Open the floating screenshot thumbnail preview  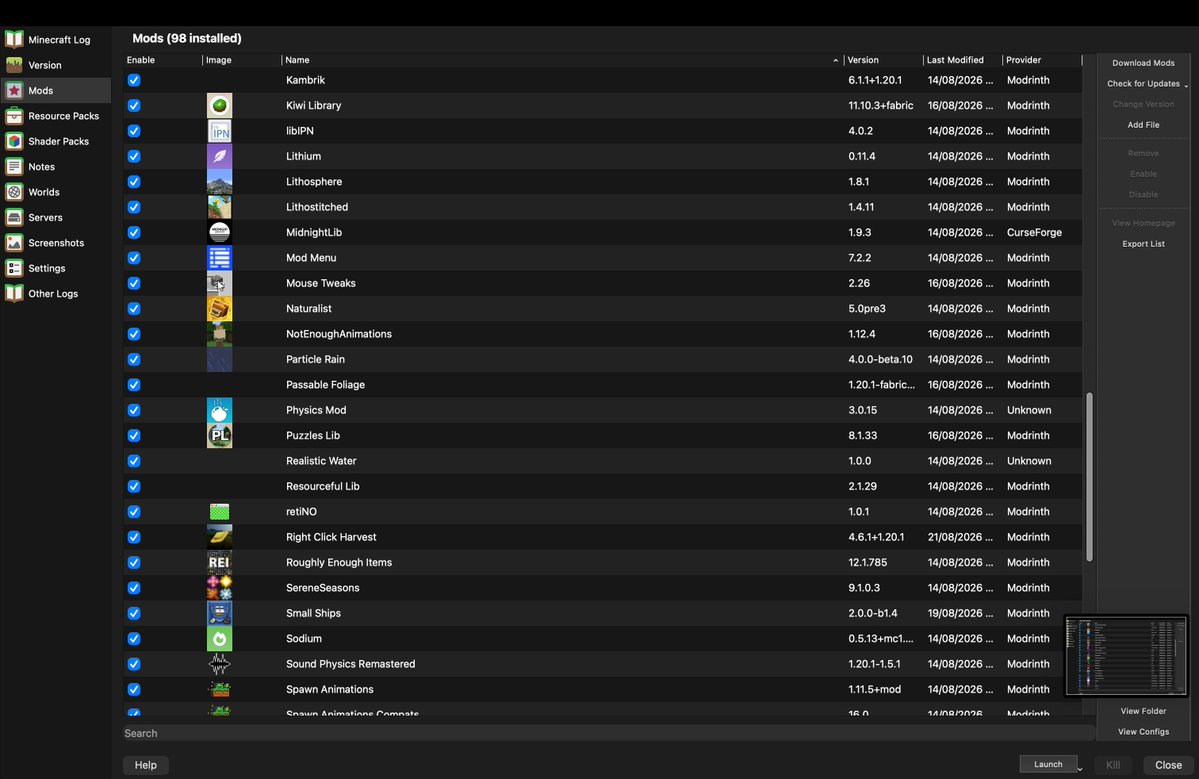(1126, 656)
